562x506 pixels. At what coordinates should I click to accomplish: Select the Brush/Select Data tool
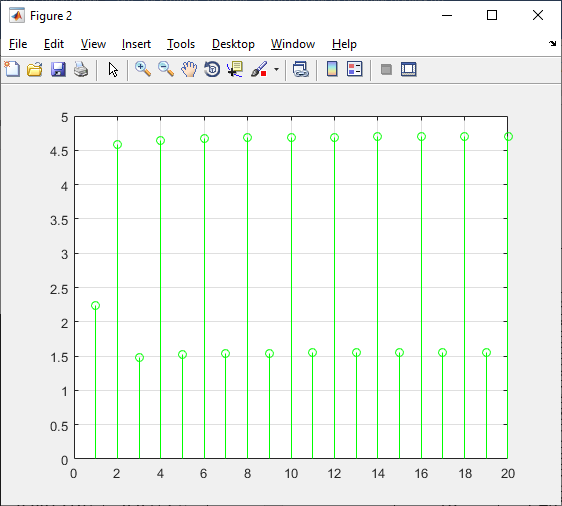coord(259,69)
